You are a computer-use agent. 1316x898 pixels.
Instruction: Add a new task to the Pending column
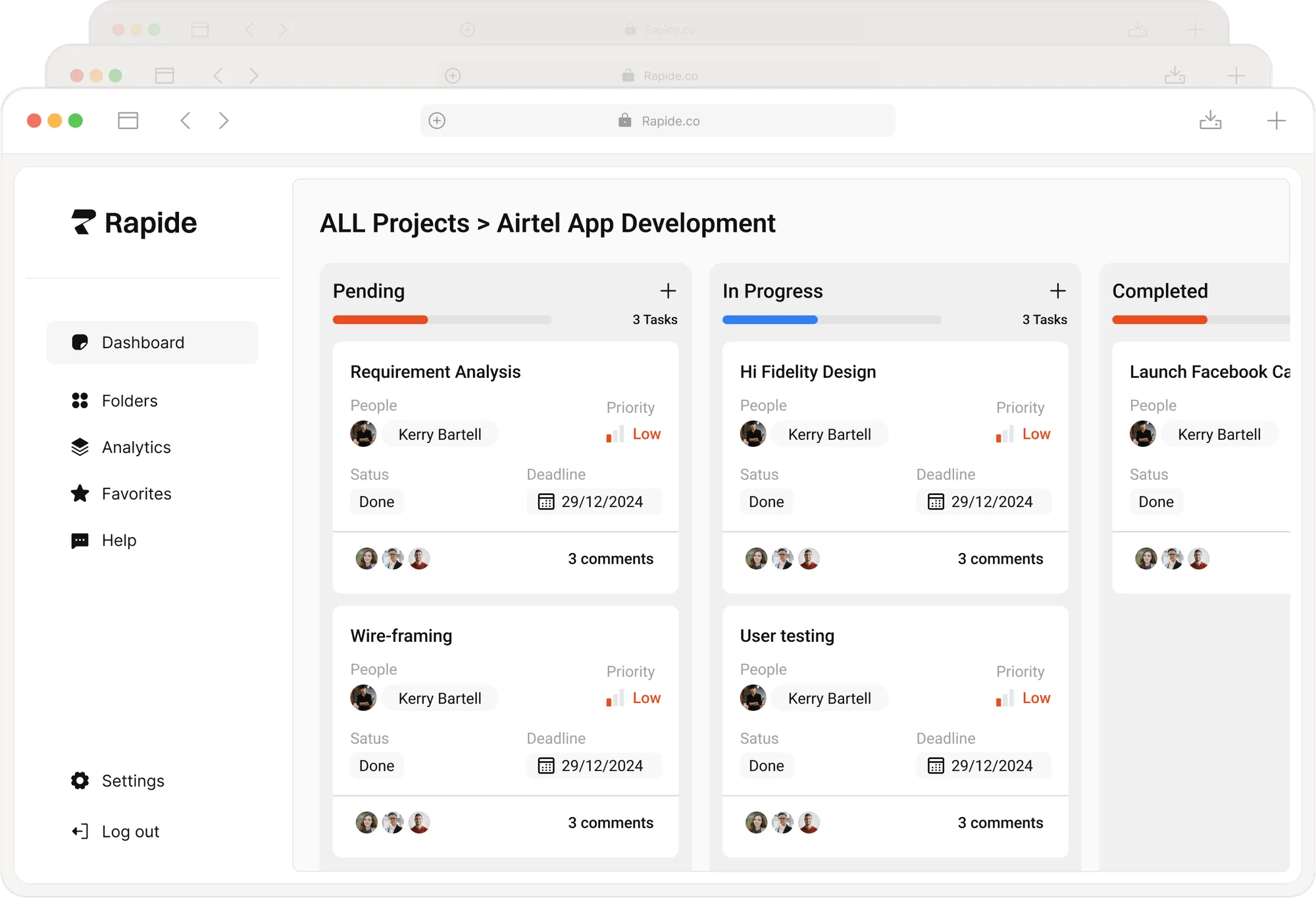[x=668, y=290]
